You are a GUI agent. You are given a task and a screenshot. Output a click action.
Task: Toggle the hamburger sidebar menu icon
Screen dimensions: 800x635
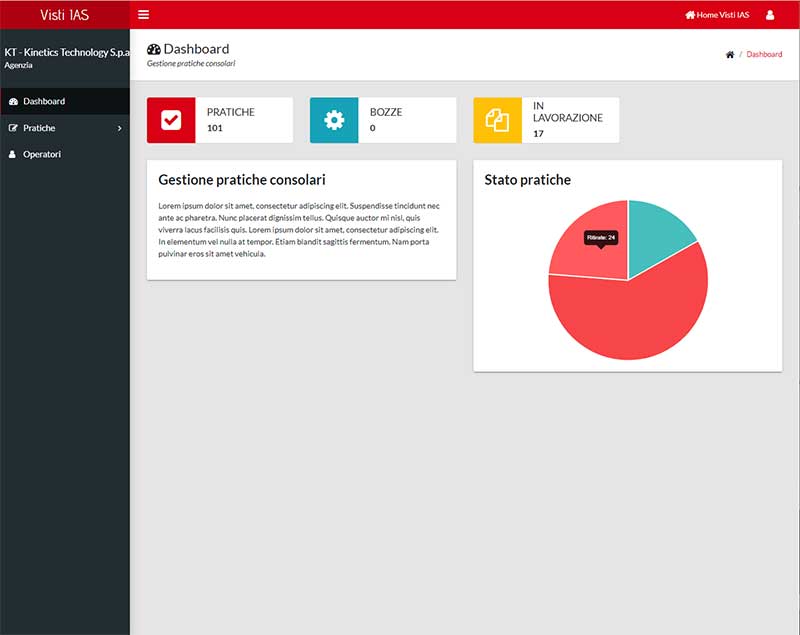tap(143, 15)
